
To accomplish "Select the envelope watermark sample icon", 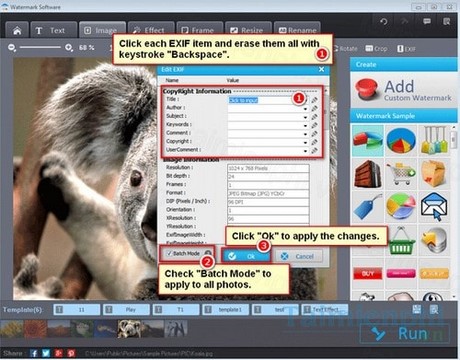I will coord(434,207).
